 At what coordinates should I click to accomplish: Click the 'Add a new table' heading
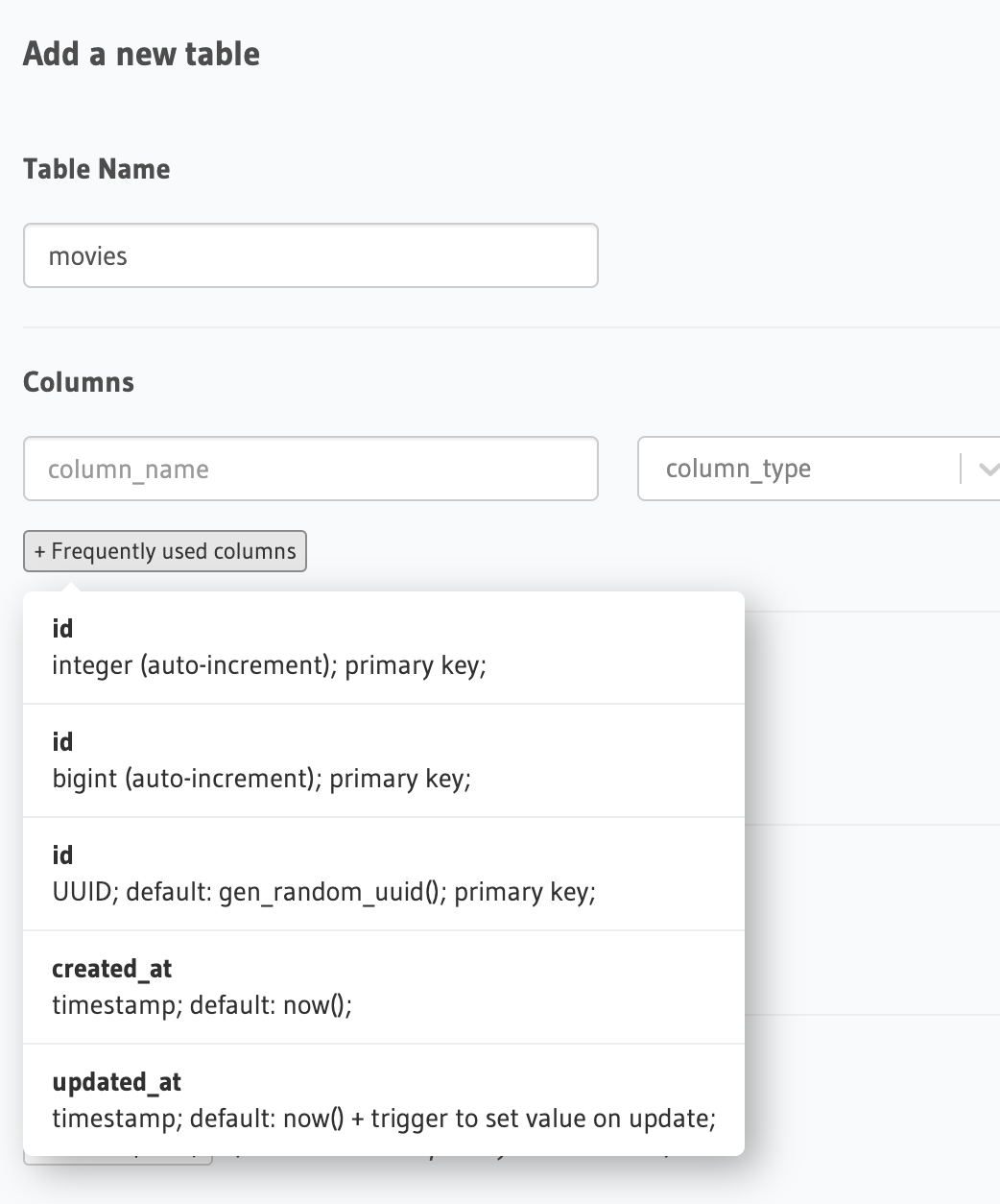pyautogui.click(x=141, y=55)
